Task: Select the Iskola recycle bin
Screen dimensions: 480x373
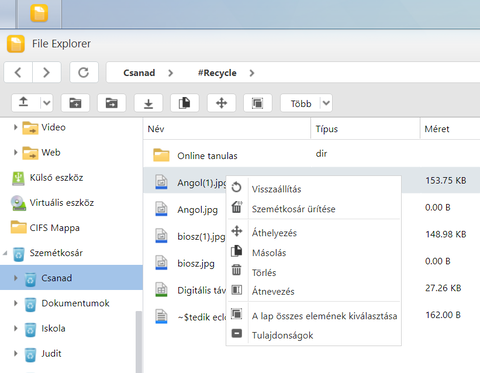Action: [x=53, y=329]
